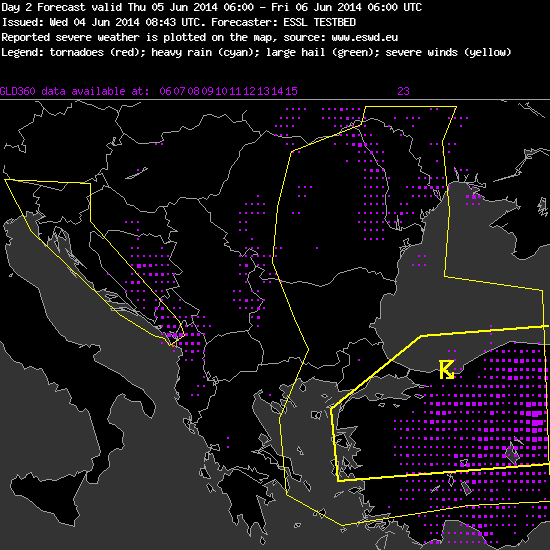Open the www.eswd.eu source link
The image size is (550, 550).
tap(364, 37)
